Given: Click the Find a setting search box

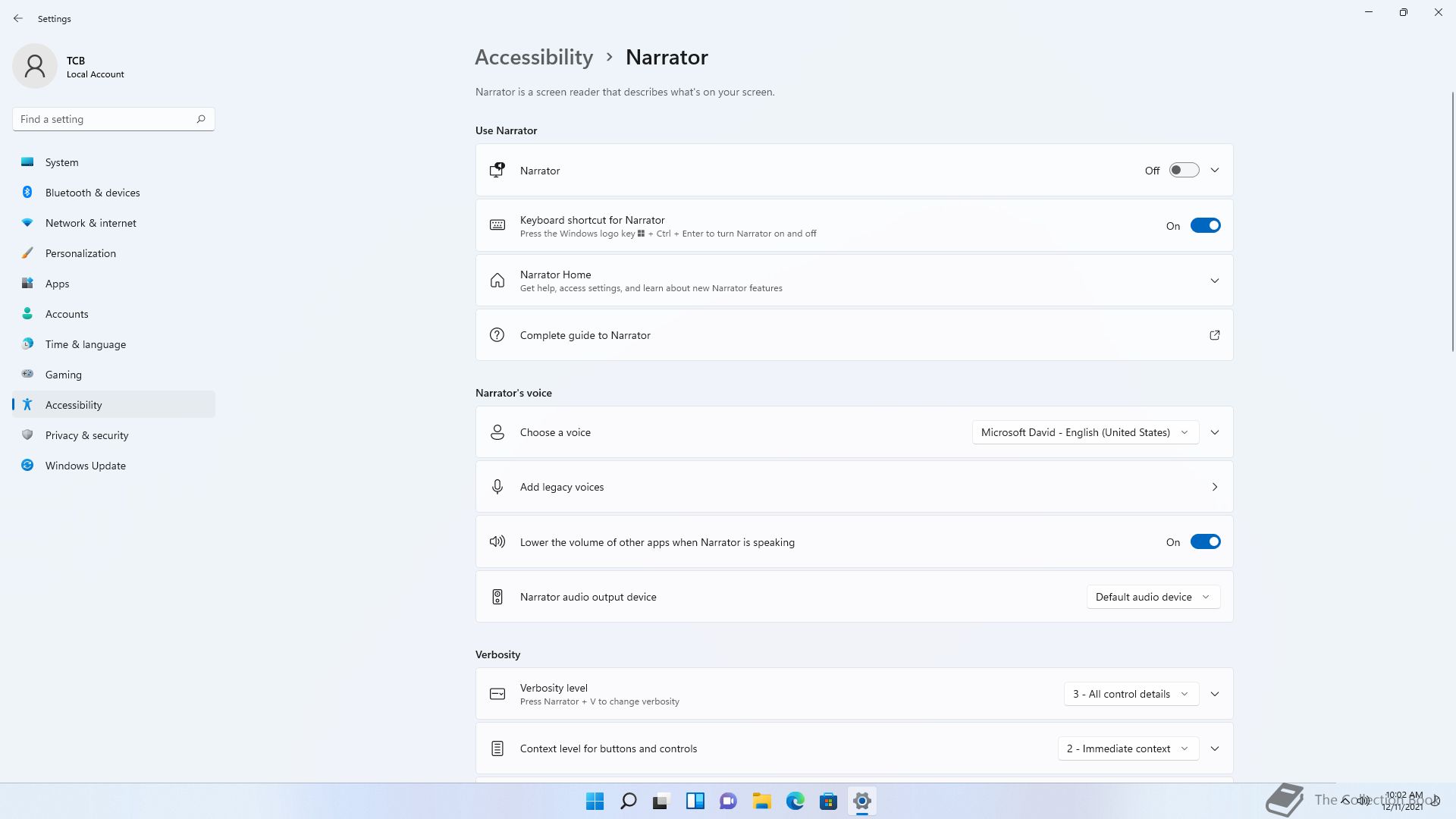Looking at the screenshot, I should coord(114,119).
